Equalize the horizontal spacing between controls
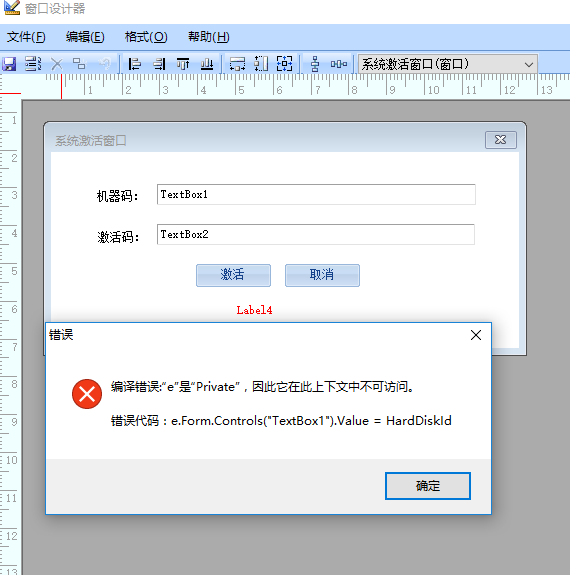Image resolution: width=570 pixels, height=575 pixels. [x=339, y=64]
